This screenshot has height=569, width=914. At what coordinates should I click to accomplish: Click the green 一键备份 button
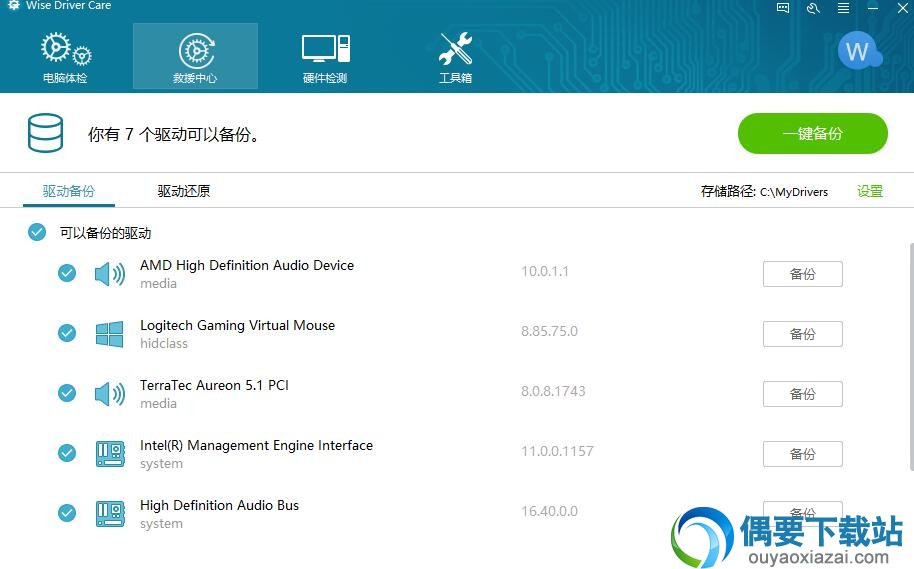point(813,134)
